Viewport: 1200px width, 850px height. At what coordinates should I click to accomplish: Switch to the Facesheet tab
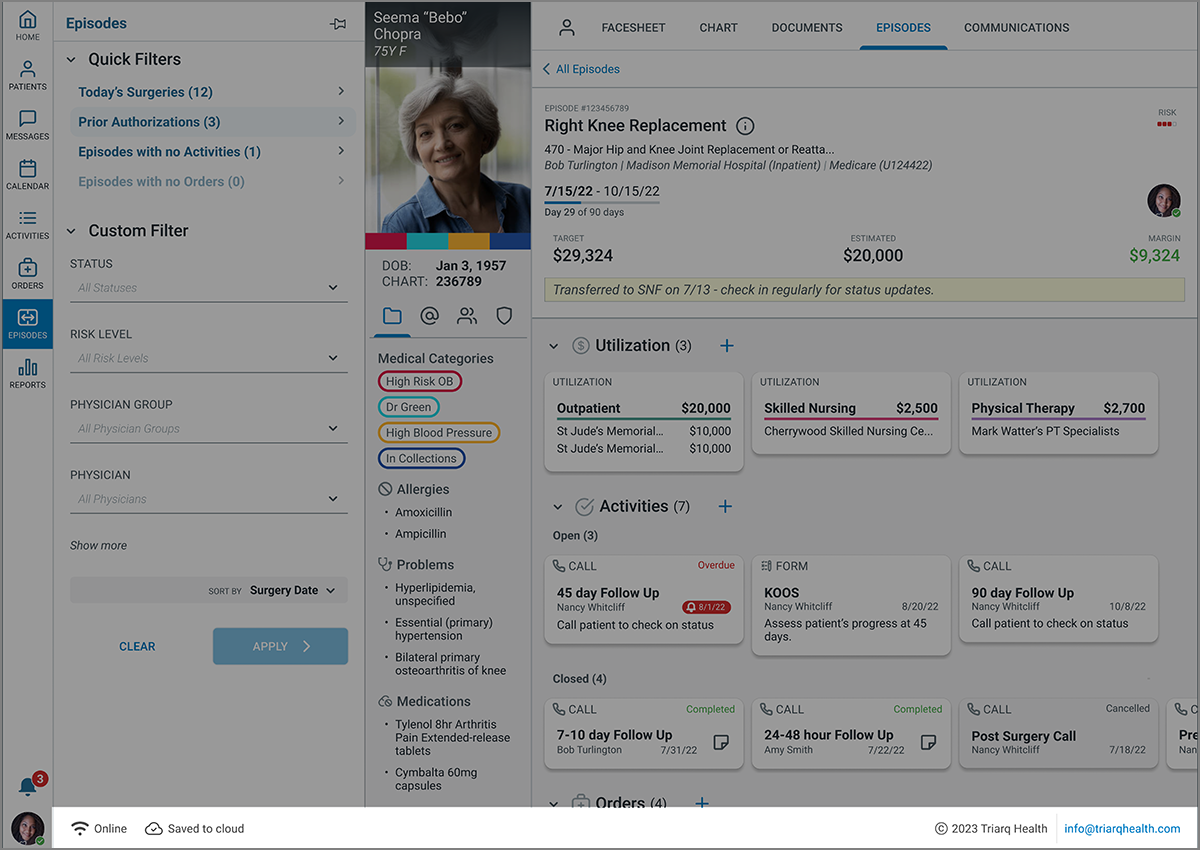point(633,28)
